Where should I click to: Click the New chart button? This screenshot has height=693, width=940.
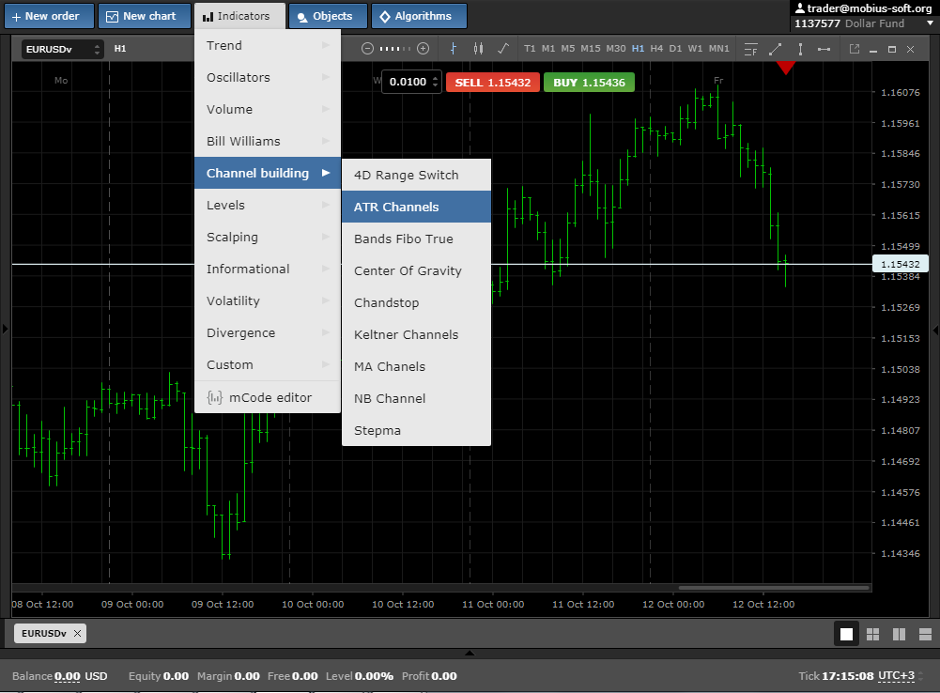tap(144, 16)
